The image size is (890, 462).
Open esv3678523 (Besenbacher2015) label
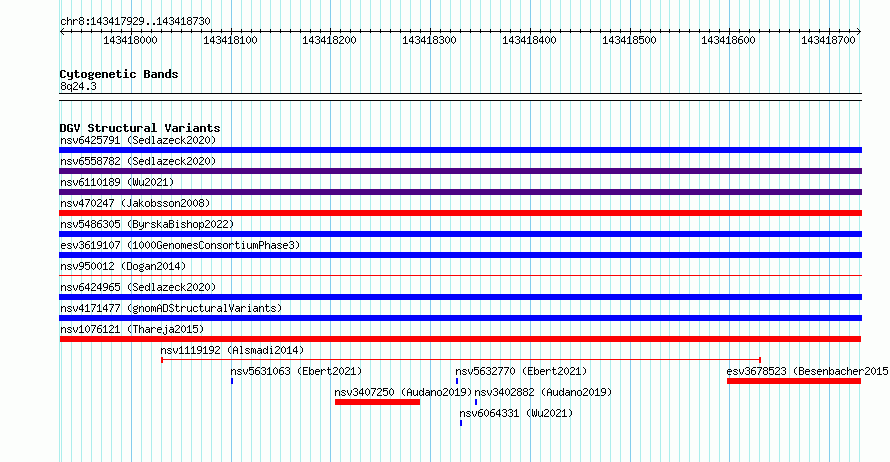click(x=808, y=371)
